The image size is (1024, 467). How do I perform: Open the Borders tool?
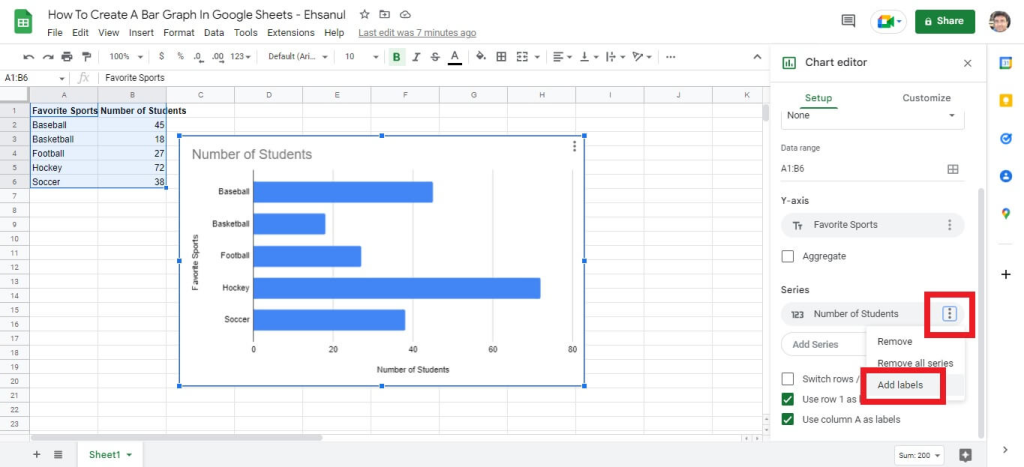click(501, 57)
